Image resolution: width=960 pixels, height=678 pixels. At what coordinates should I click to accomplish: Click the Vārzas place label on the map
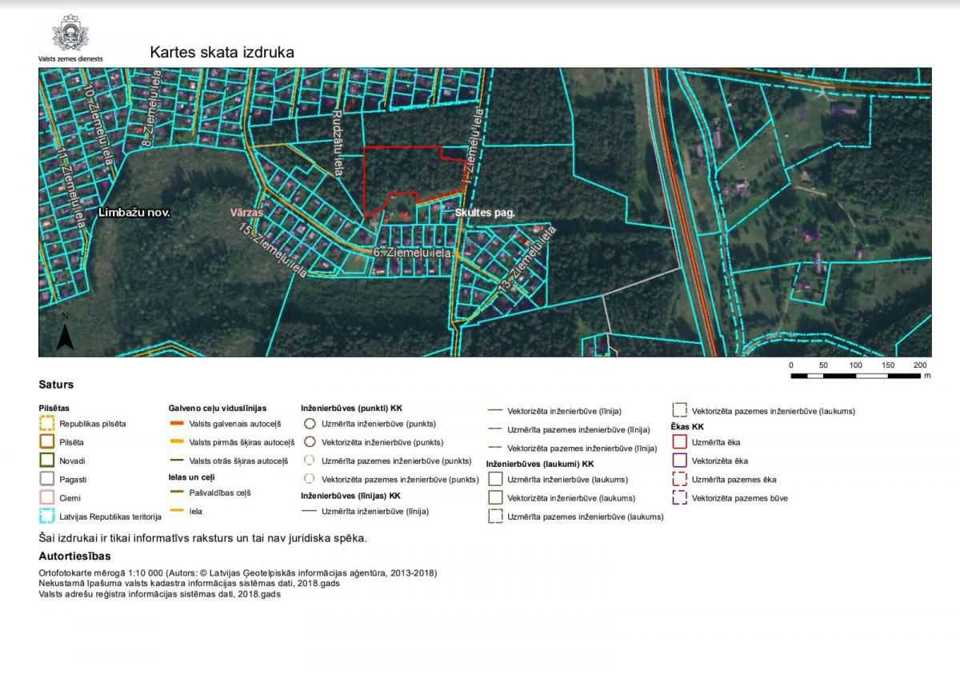tap(246, 213)
